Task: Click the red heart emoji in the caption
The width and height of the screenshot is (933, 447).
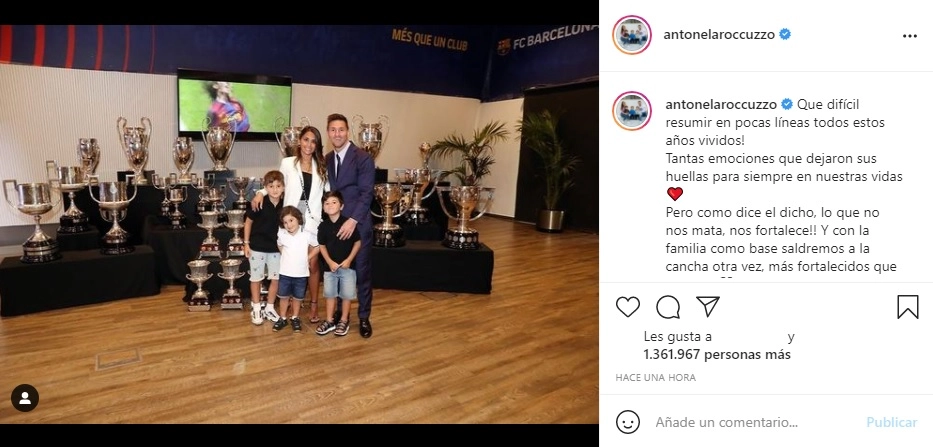Action: tap(675, 194)
